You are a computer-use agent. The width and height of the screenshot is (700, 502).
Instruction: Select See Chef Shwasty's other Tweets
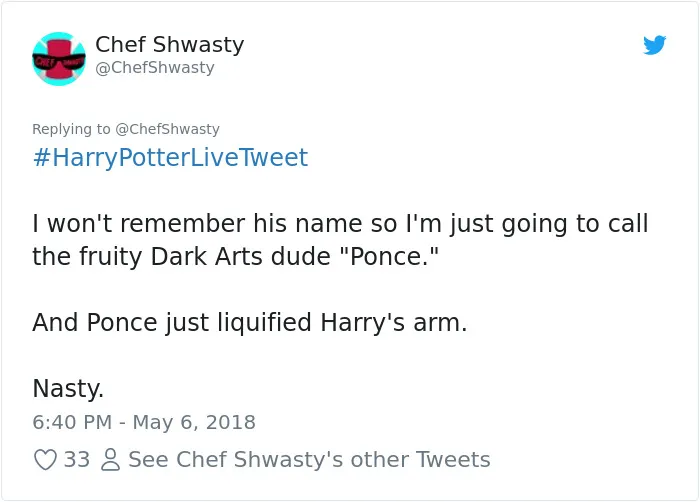point(309,460)
